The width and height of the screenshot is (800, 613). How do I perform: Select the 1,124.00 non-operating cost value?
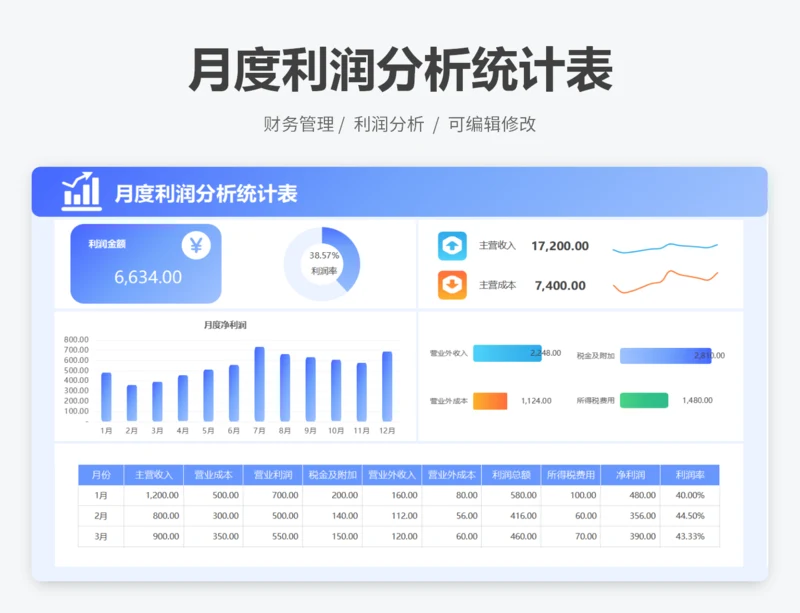tap(536, 401)
